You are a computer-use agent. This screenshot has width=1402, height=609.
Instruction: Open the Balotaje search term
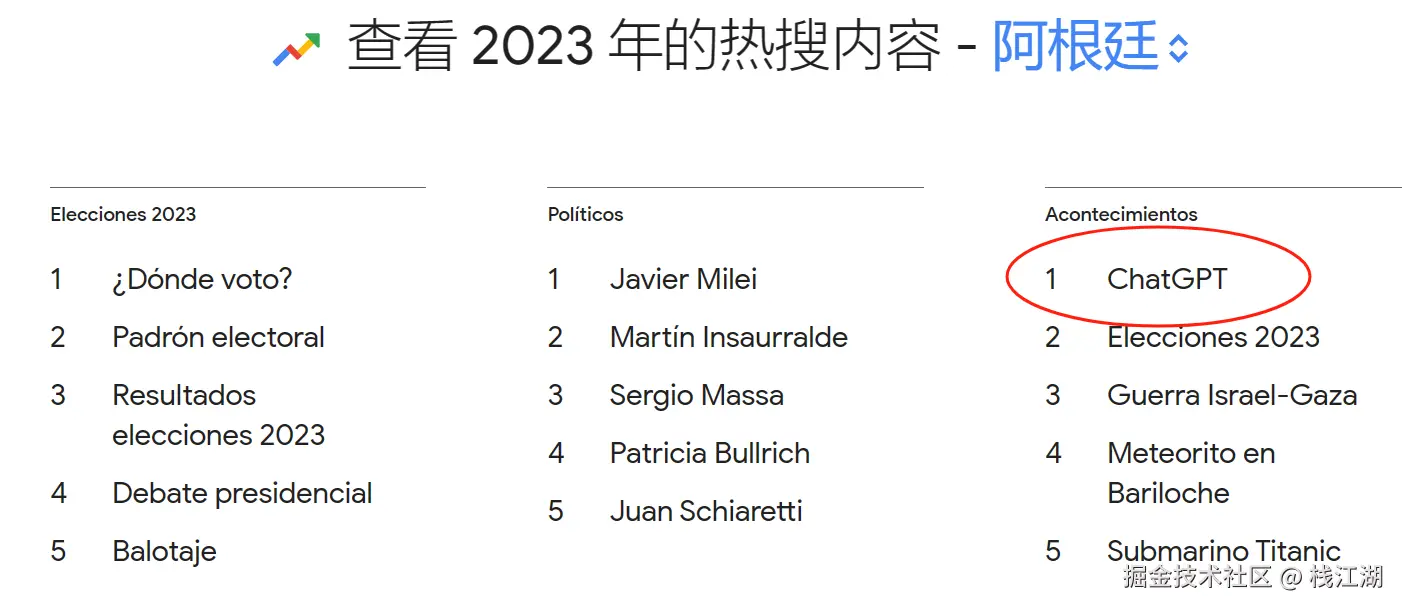(x=164, y=551)
